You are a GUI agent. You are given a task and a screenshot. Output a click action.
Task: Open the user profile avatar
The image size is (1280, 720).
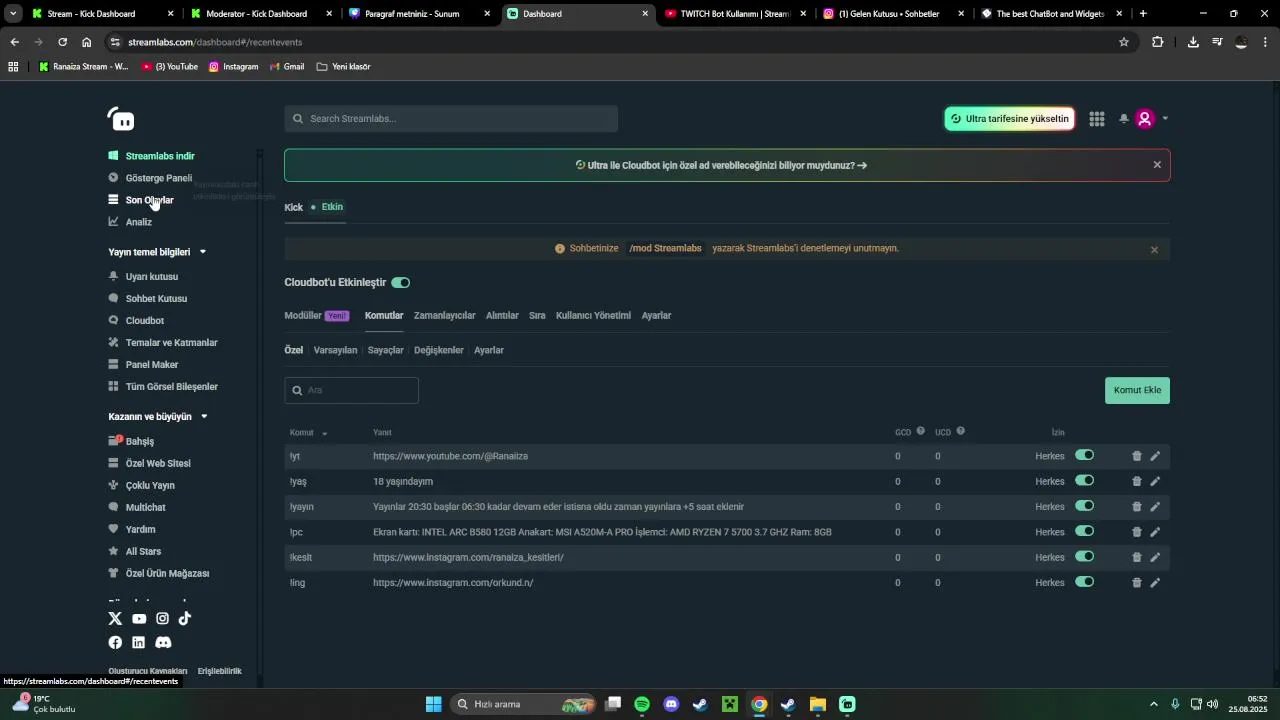pos(1145,119)
